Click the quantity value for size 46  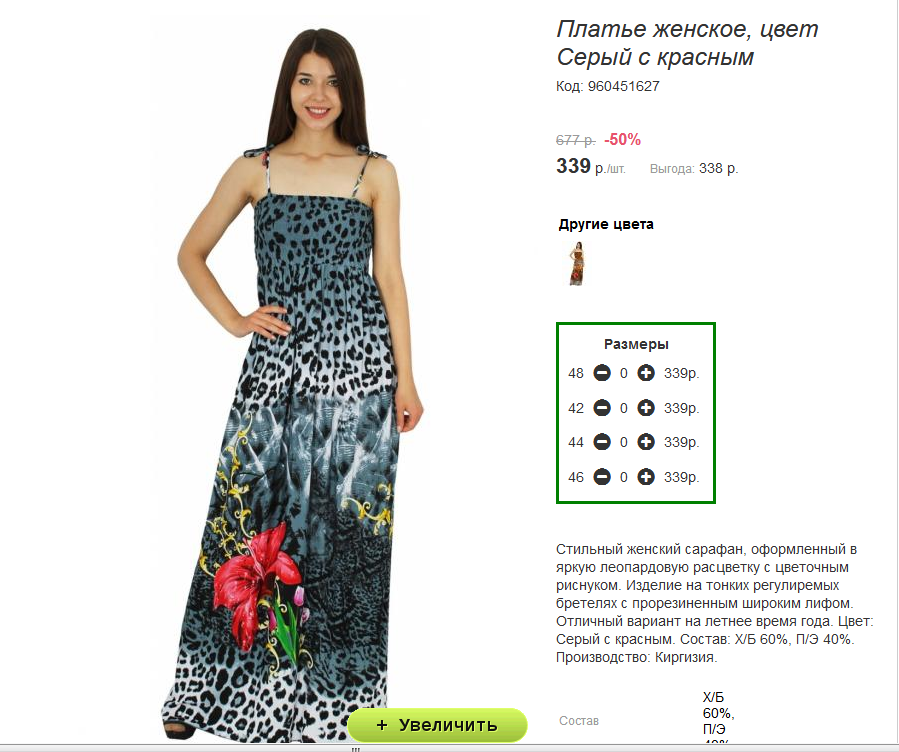(624, 477)
